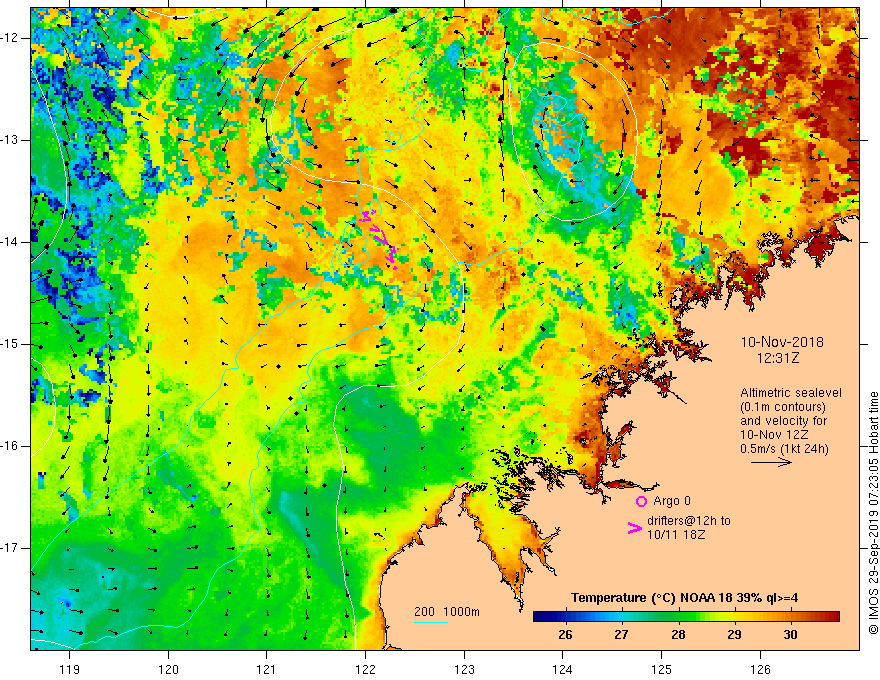Click the magenta drifters arrowhead legend symbol
This screenshot has height=680, width=880.
(634, 528)
